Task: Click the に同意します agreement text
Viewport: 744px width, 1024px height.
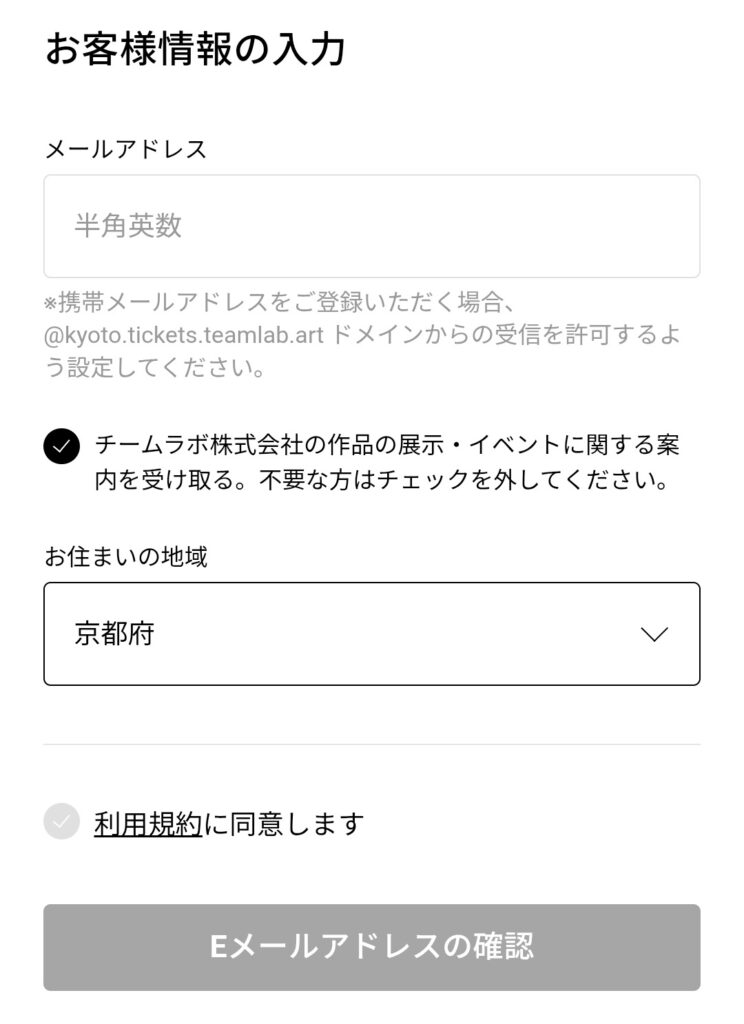Action: [284, 824]
